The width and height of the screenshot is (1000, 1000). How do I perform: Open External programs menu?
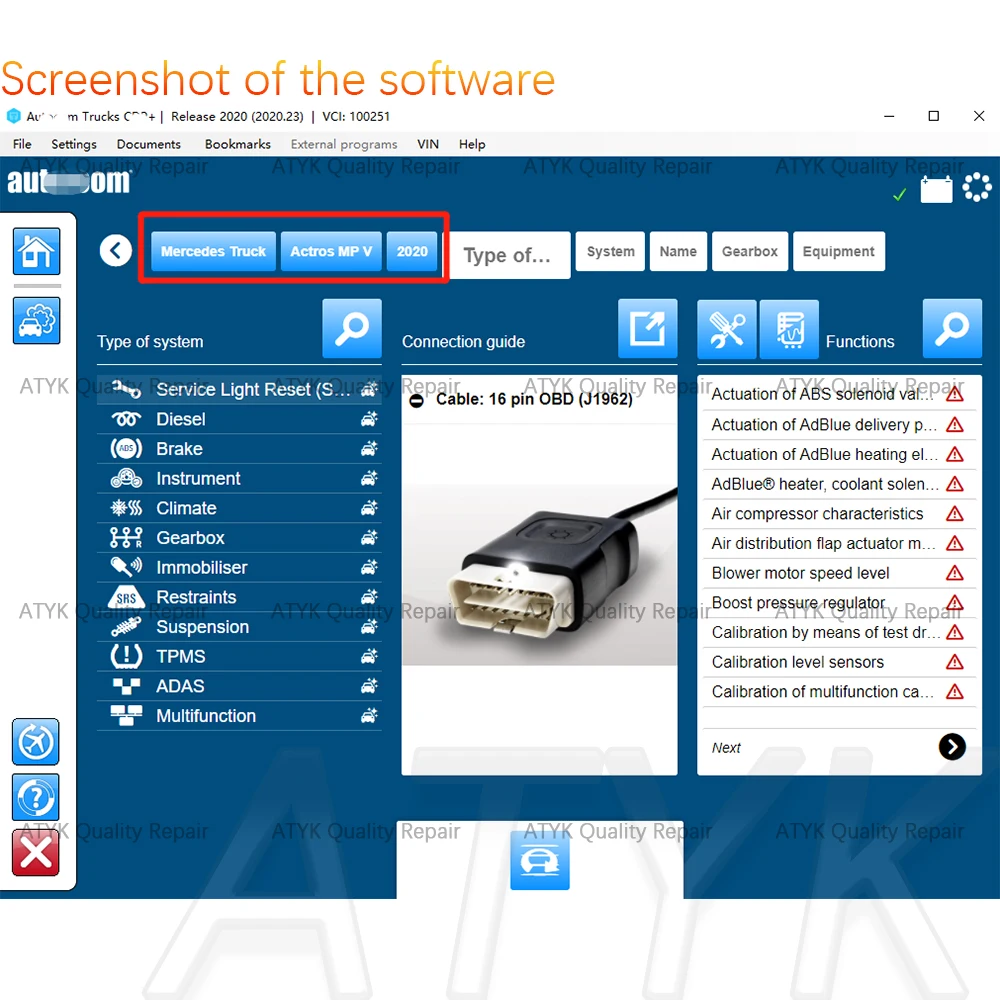(344, 144)
